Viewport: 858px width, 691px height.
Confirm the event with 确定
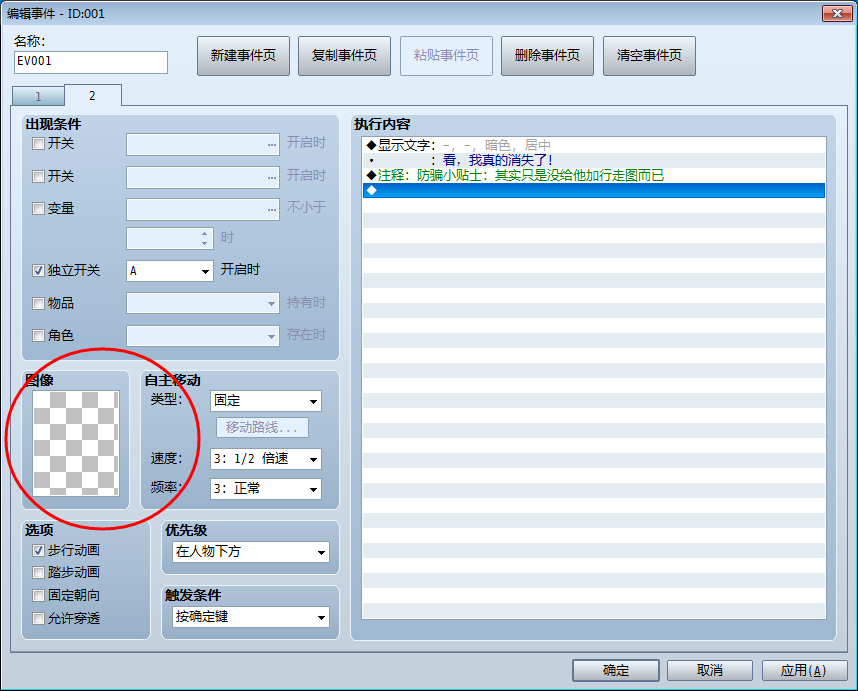click(x=616, y=670)
